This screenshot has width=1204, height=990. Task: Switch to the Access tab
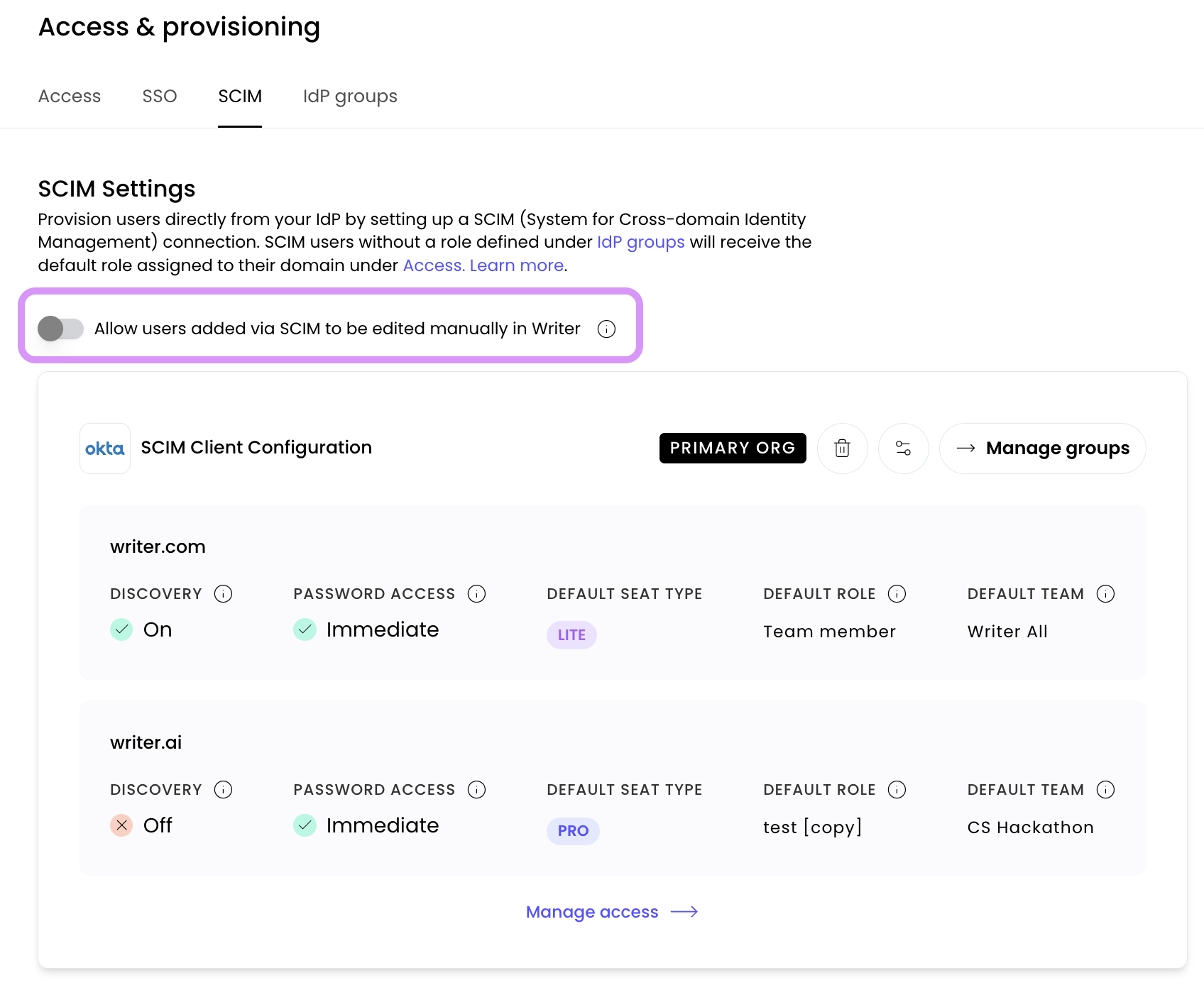click(70, 97)
